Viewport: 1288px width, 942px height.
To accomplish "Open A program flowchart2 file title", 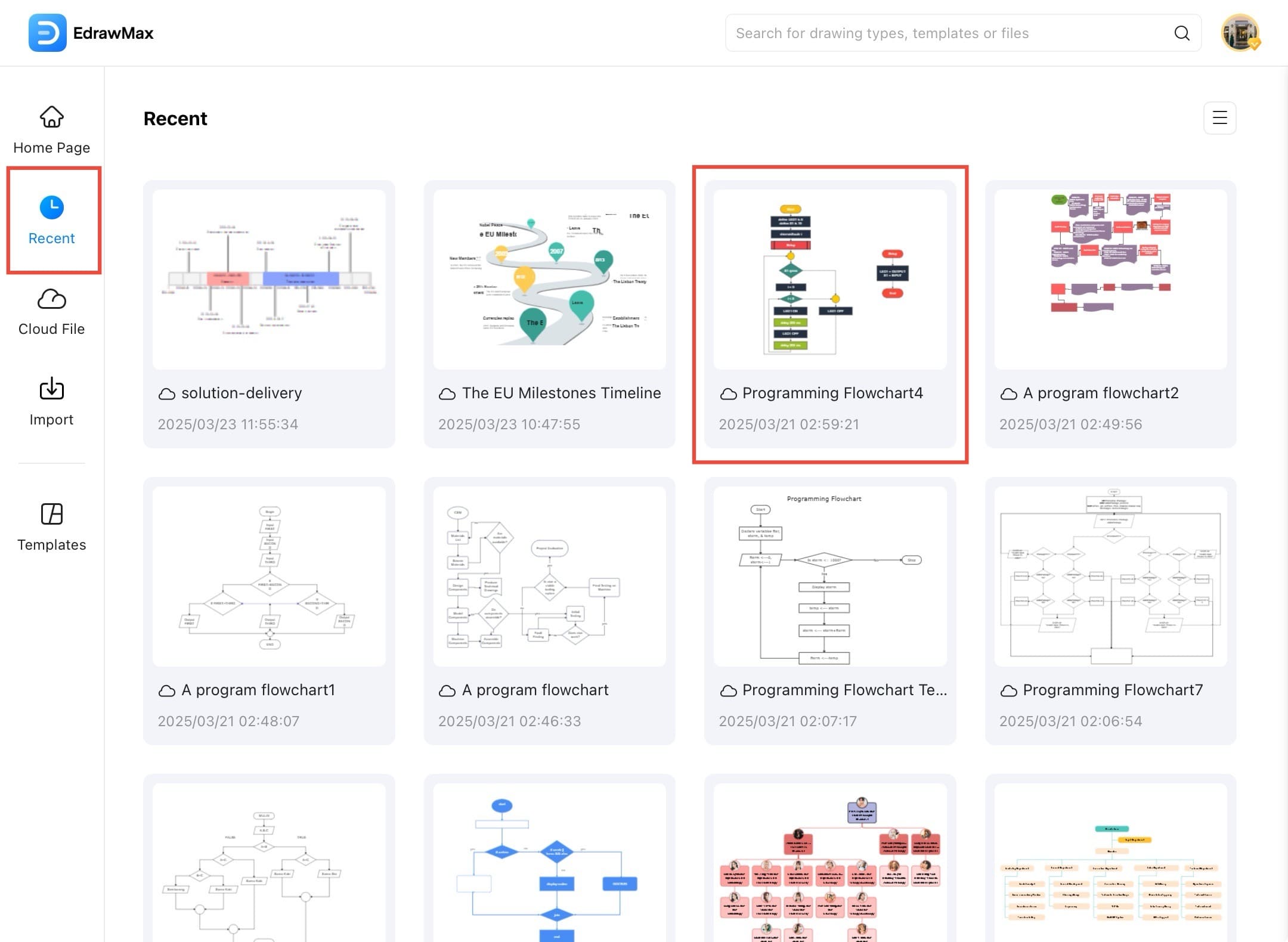I will pyautogui.click(x=1101, y=393).
